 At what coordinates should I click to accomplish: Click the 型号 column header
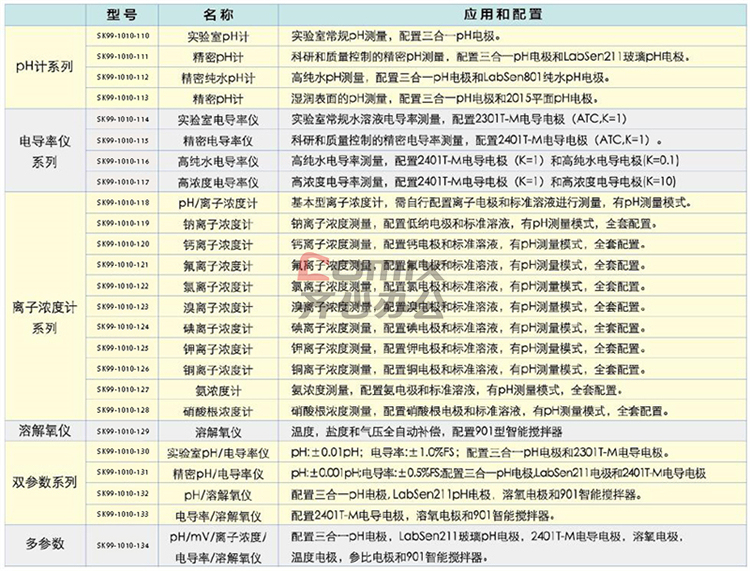click(122, 14)
